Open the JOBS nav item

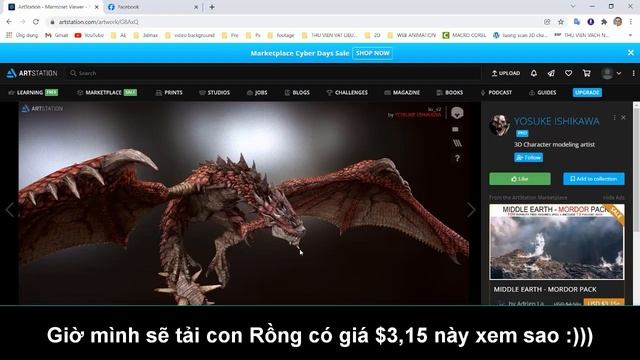pos(257,93)
